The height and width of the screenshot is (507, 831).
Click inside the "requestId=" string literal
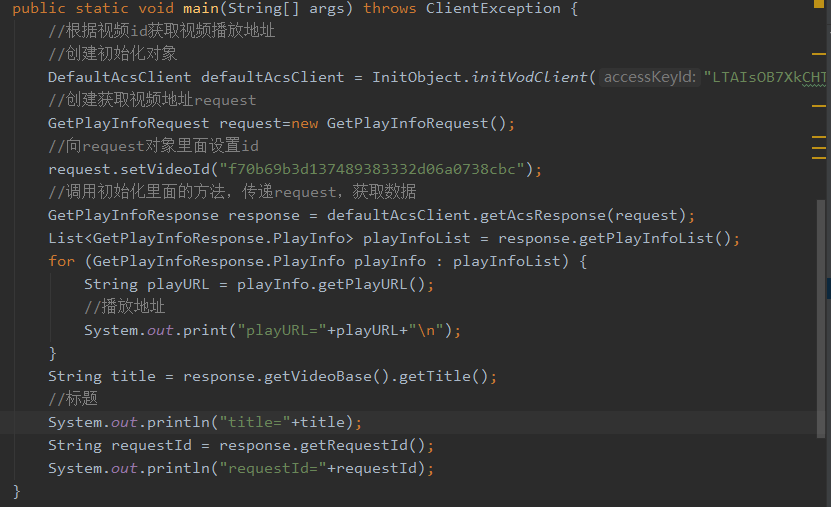point(272,468)
